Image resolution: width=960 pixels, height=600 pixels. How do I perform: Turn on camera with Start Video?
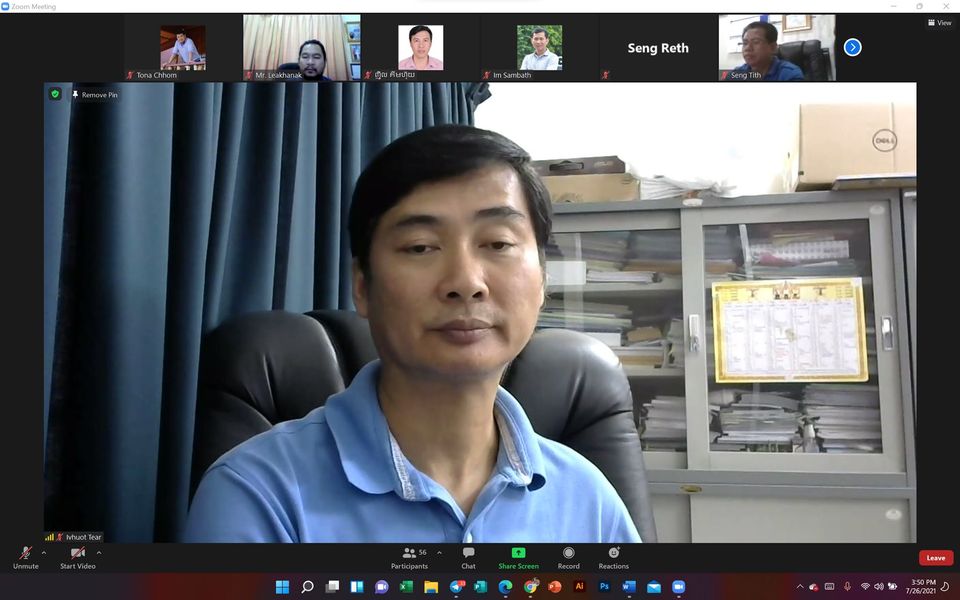pos(77,557)
